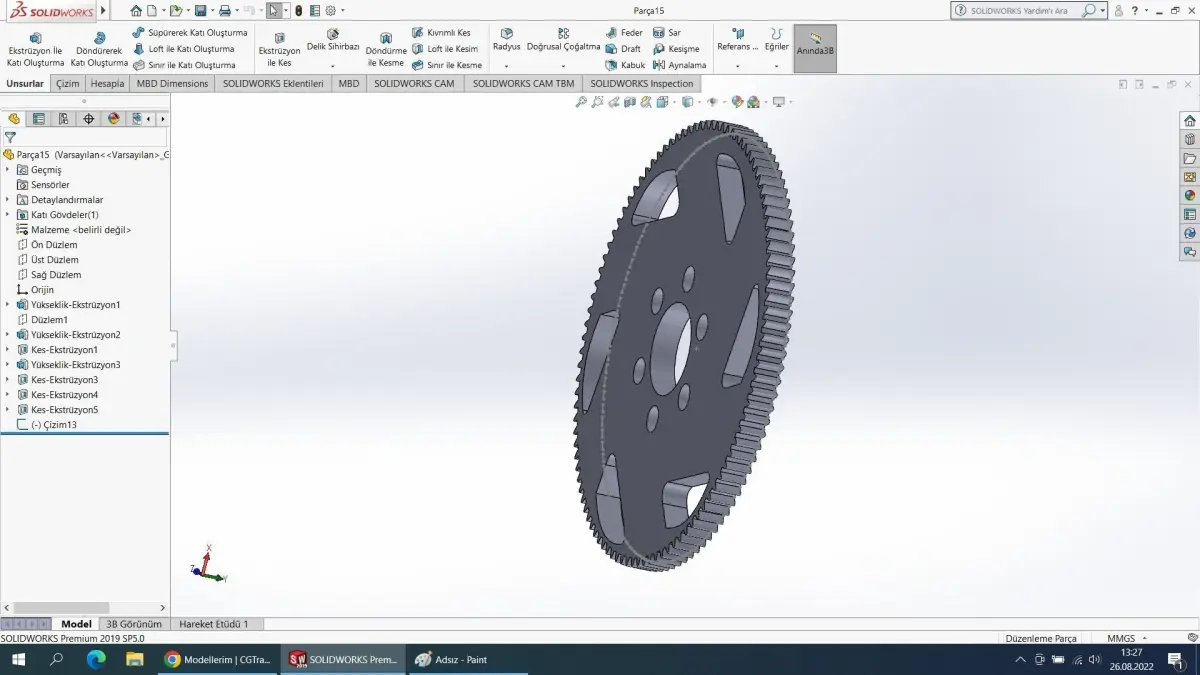Click the Save icon
This screenshot has width=1200, height=675.
pos(200,10)
